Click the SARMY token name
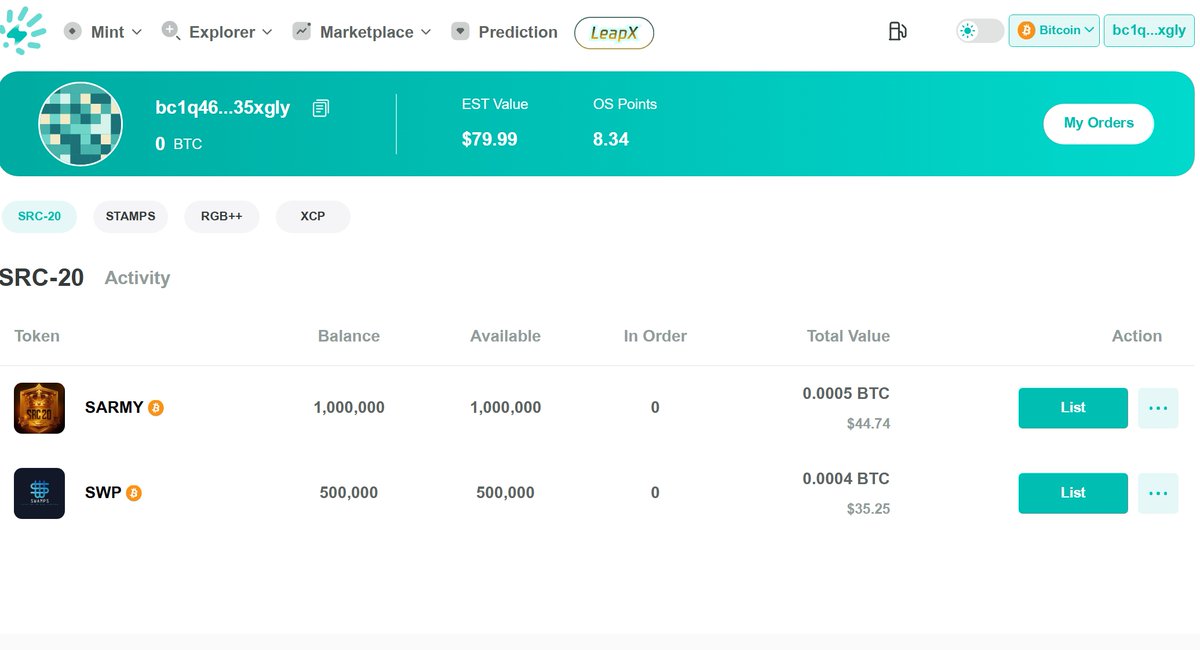 pos(114,408)
